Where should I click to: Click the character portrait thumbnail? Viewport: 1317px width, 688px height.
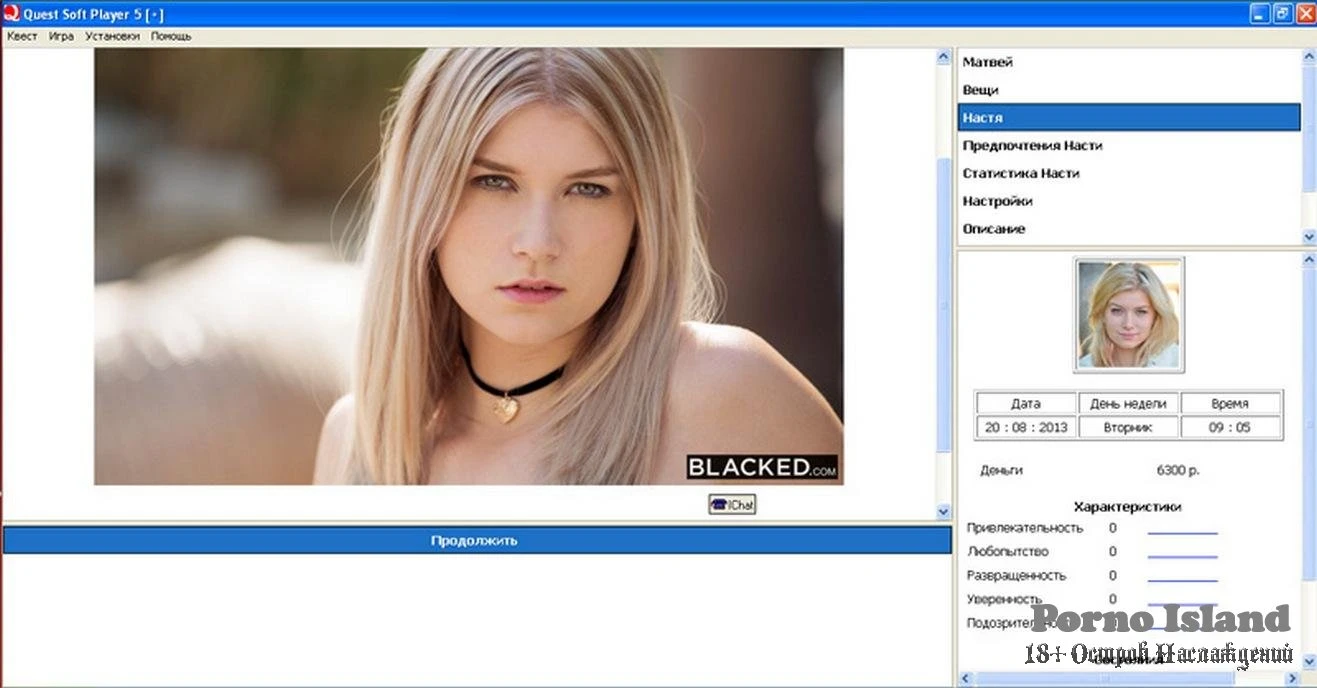(1128, 314)
